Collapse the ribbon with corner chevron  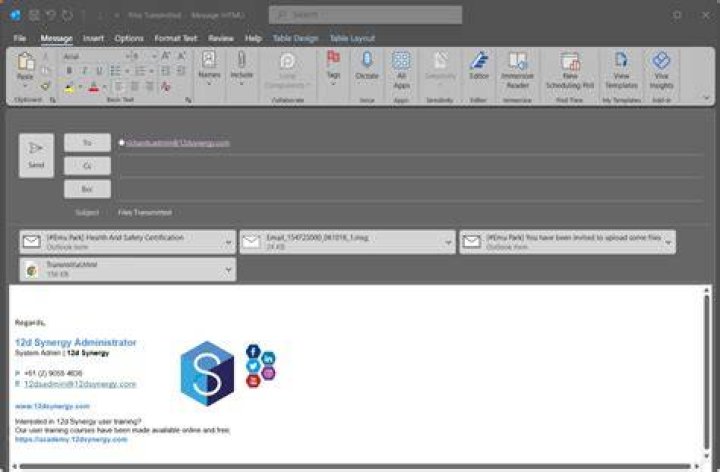coord(706,97)
